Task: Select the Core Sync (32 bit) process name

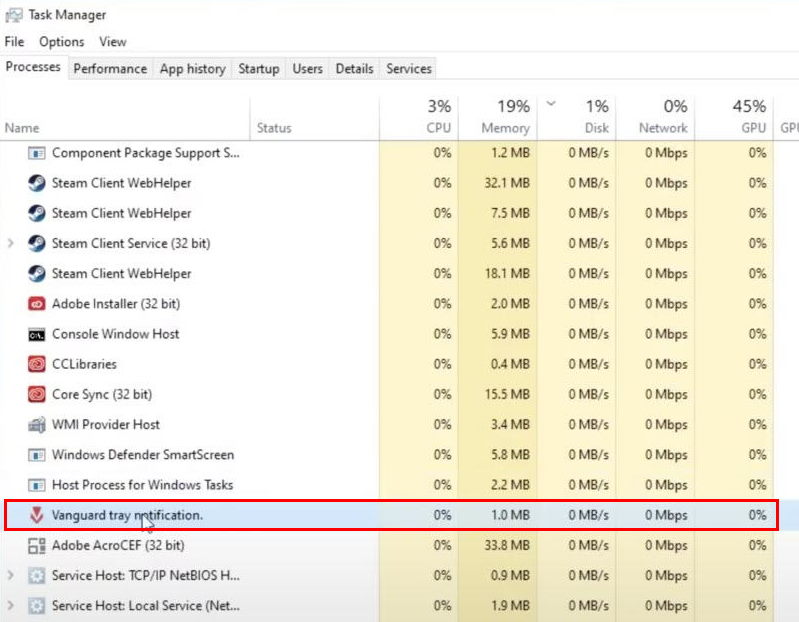Action: click(102, 394)
